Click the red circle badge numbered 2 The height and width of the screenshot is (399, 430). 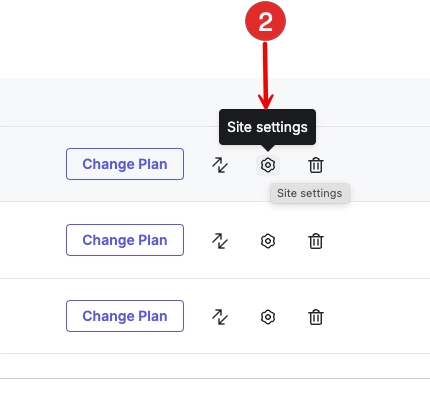[265, 21]
